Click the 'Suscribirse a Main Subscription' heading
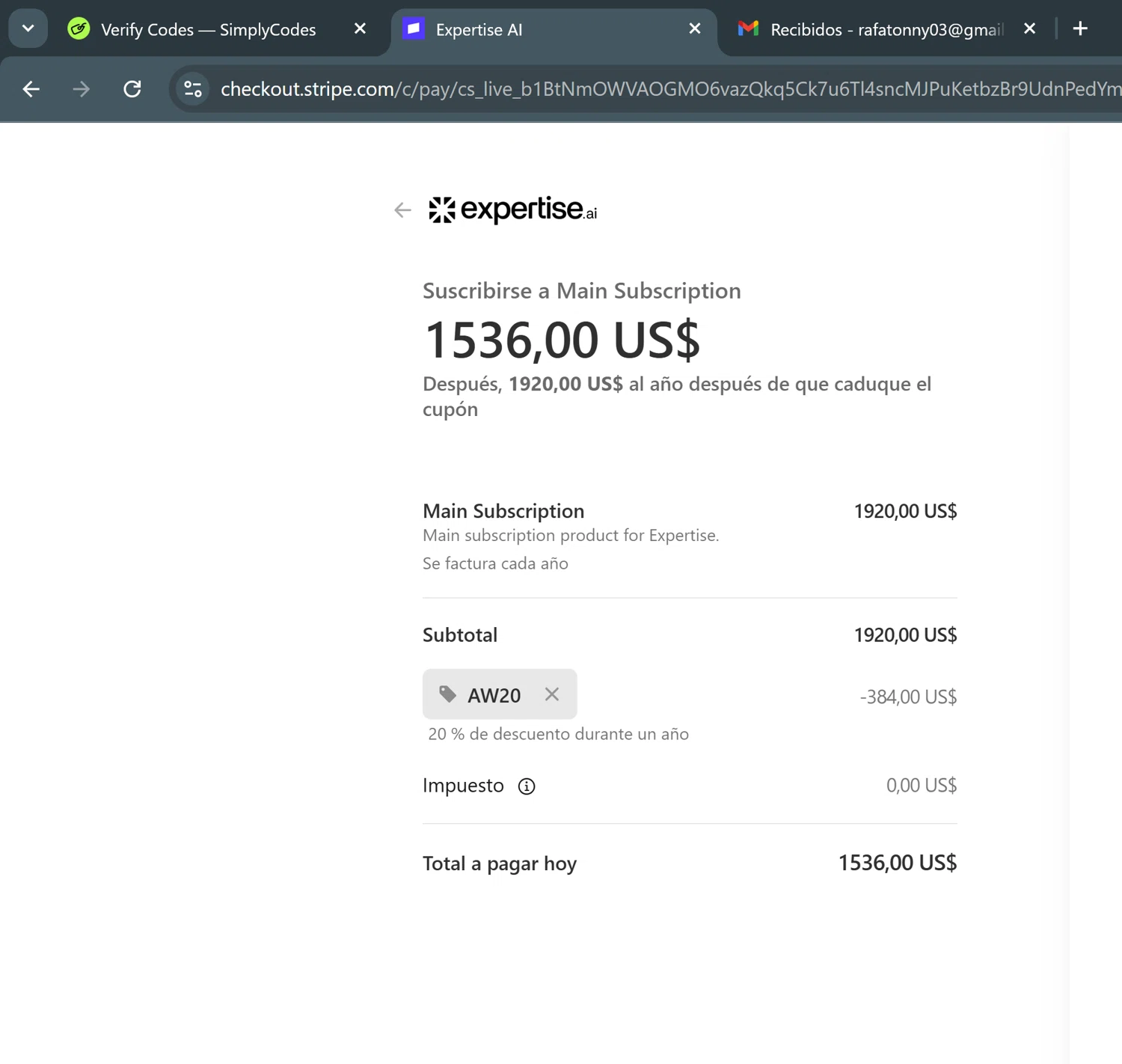 point(582,290)
